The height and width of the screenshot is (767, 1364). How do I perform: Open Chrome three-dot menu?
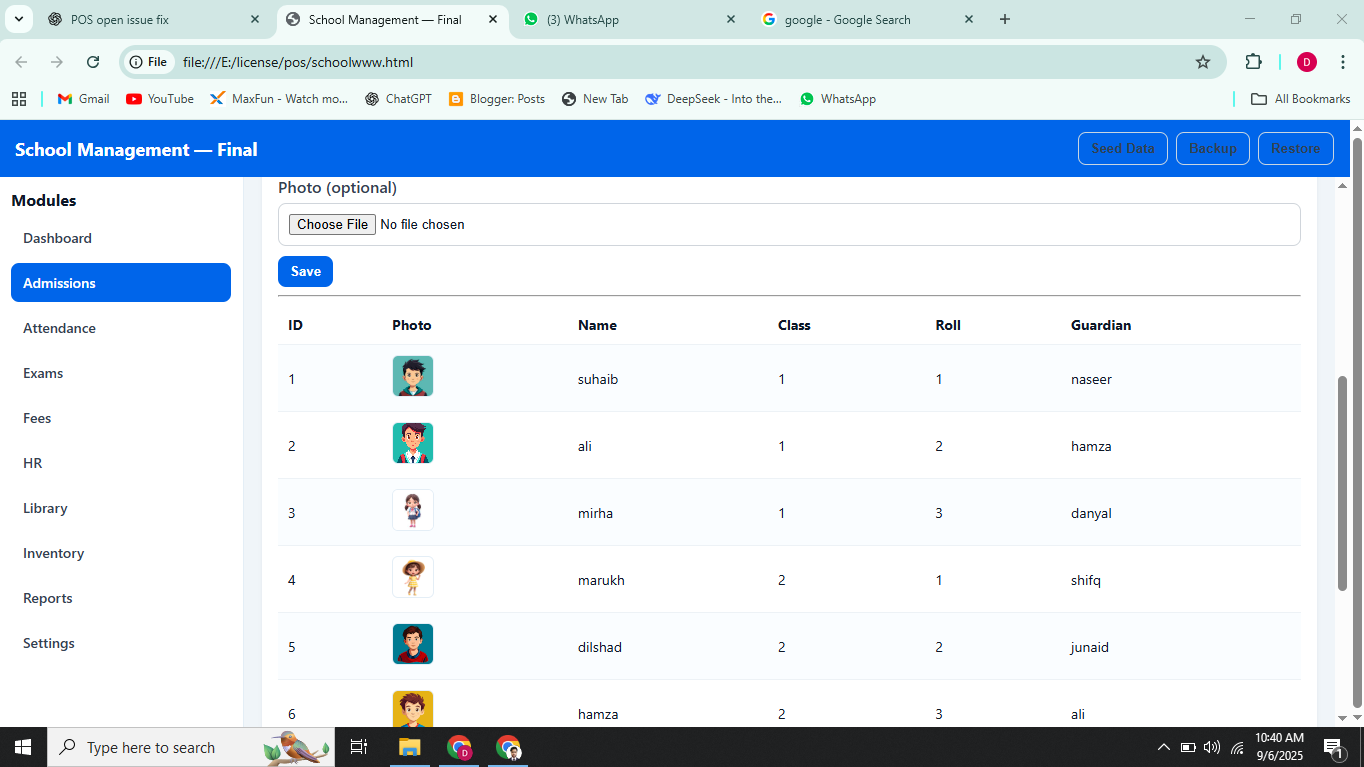click(x=1342, y=62)
